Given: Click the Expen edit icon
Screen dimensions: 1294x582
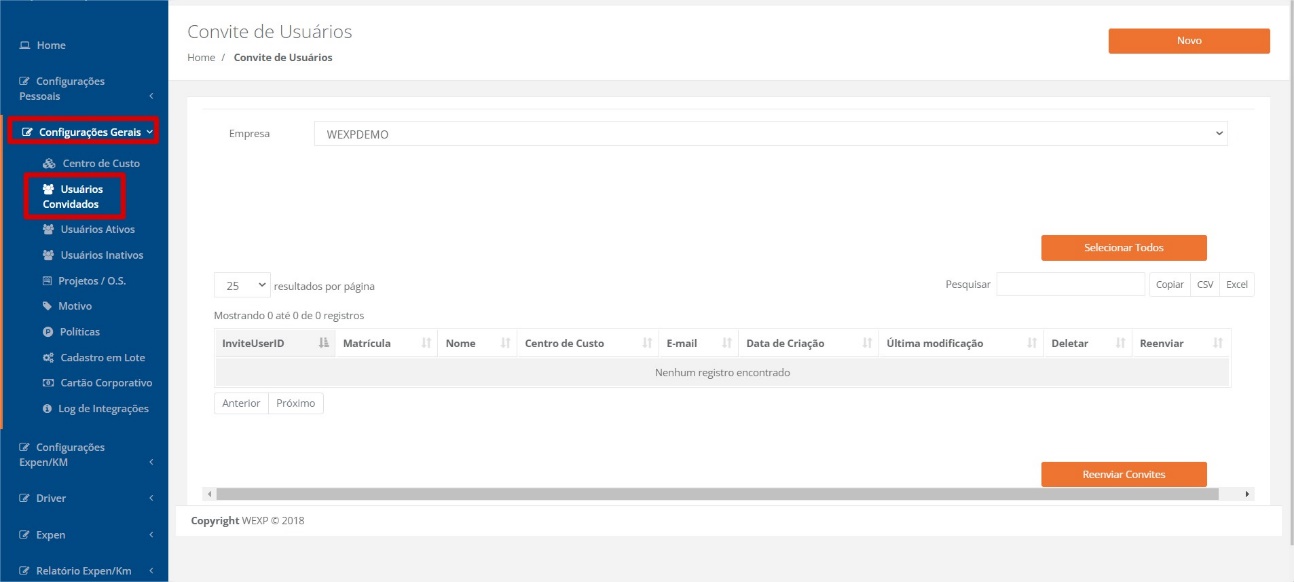Looking at the screenshot, I should pos(25,535).
